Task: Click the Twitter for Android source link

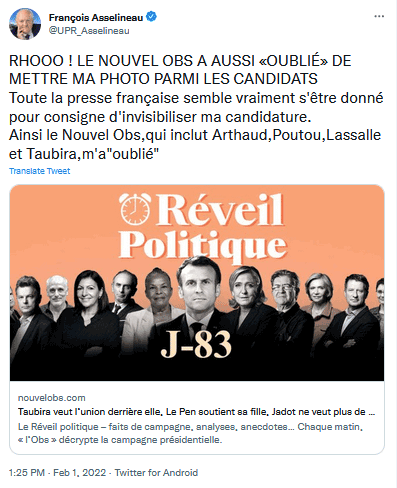Action: (x=156, y=473)
